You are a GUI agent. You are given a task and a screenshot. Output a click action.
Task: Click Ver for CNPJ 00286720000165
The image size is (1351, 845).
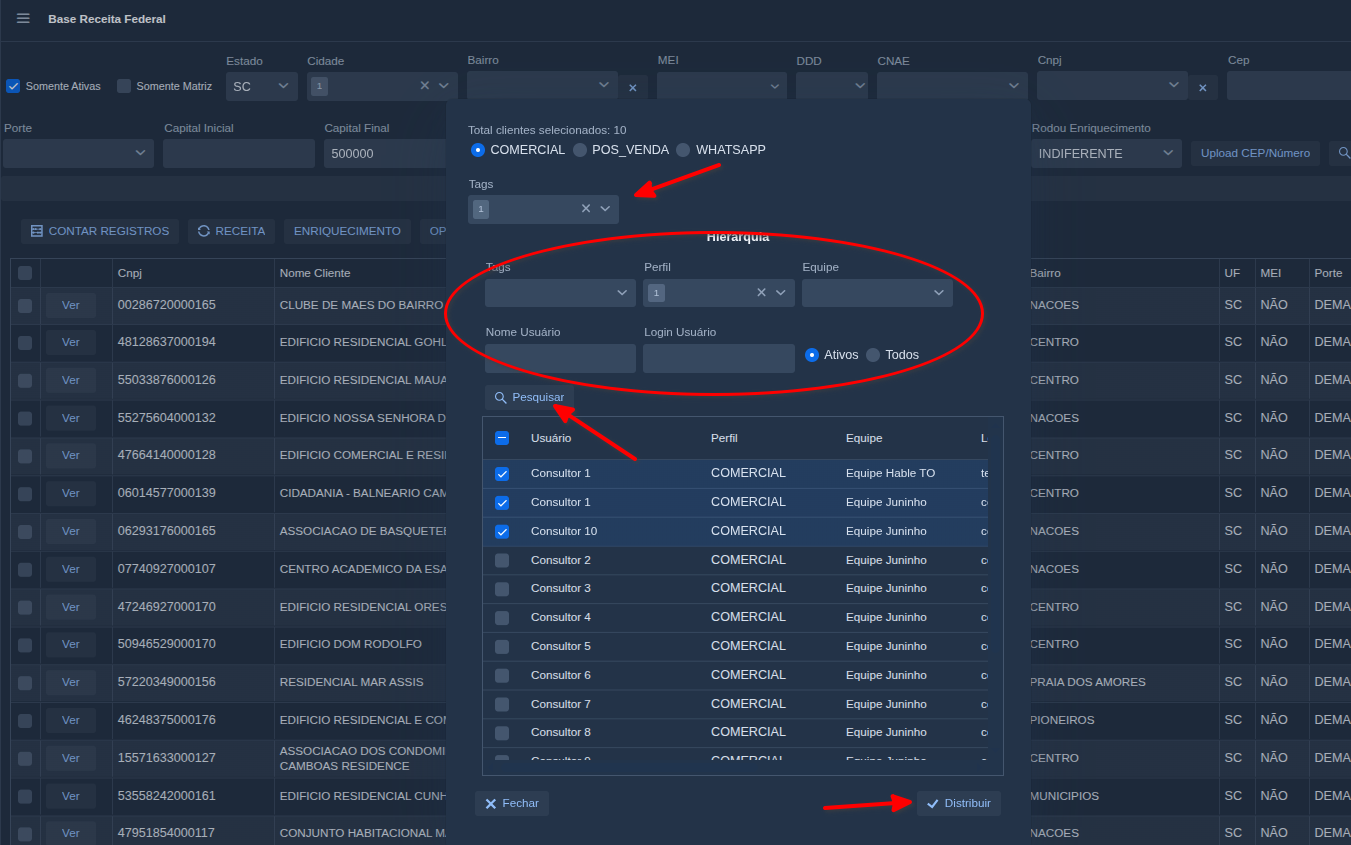71,305
